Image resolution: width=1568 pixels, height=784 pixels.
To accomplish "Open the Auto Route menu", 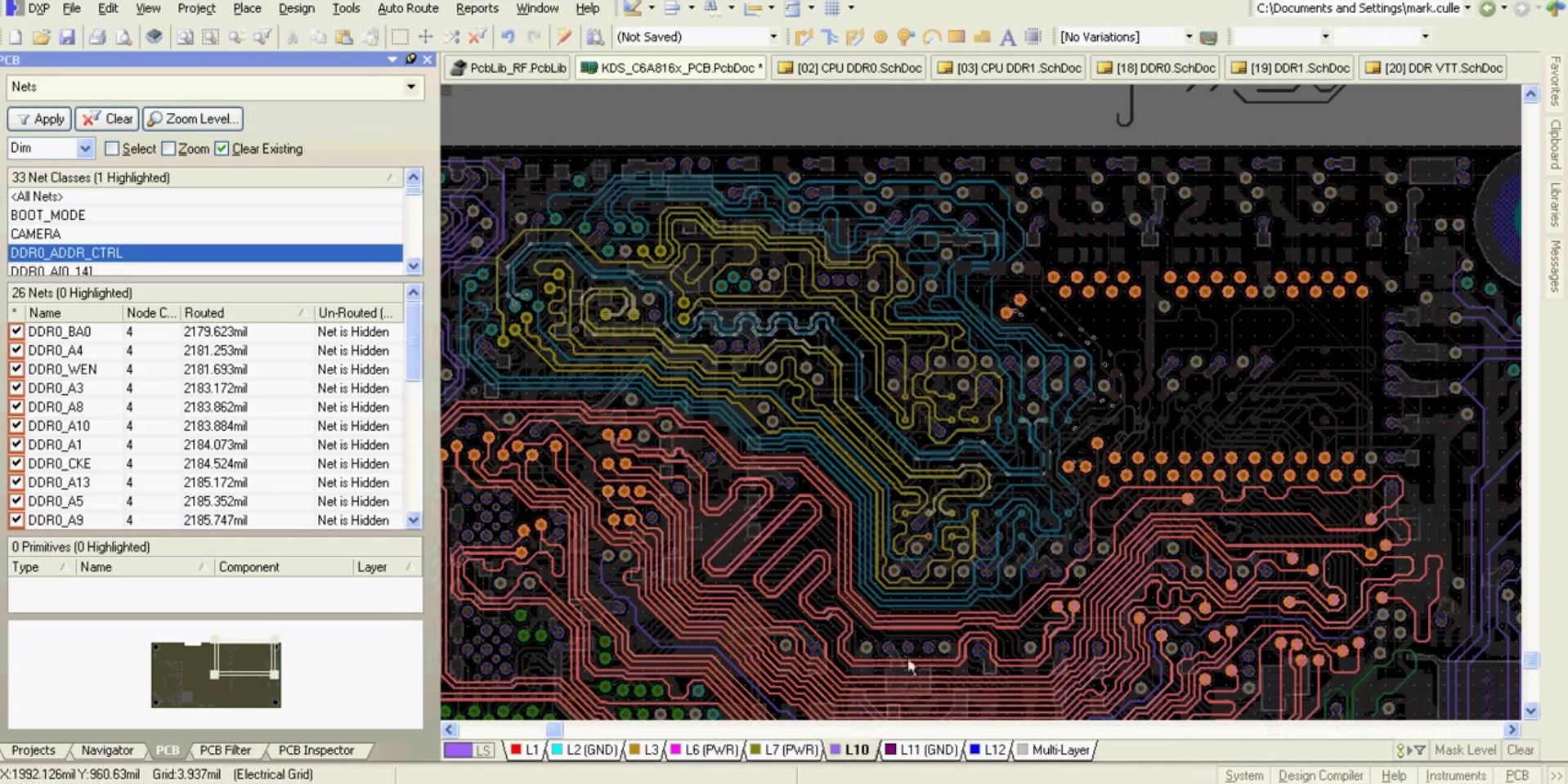I will coord(407,8).
